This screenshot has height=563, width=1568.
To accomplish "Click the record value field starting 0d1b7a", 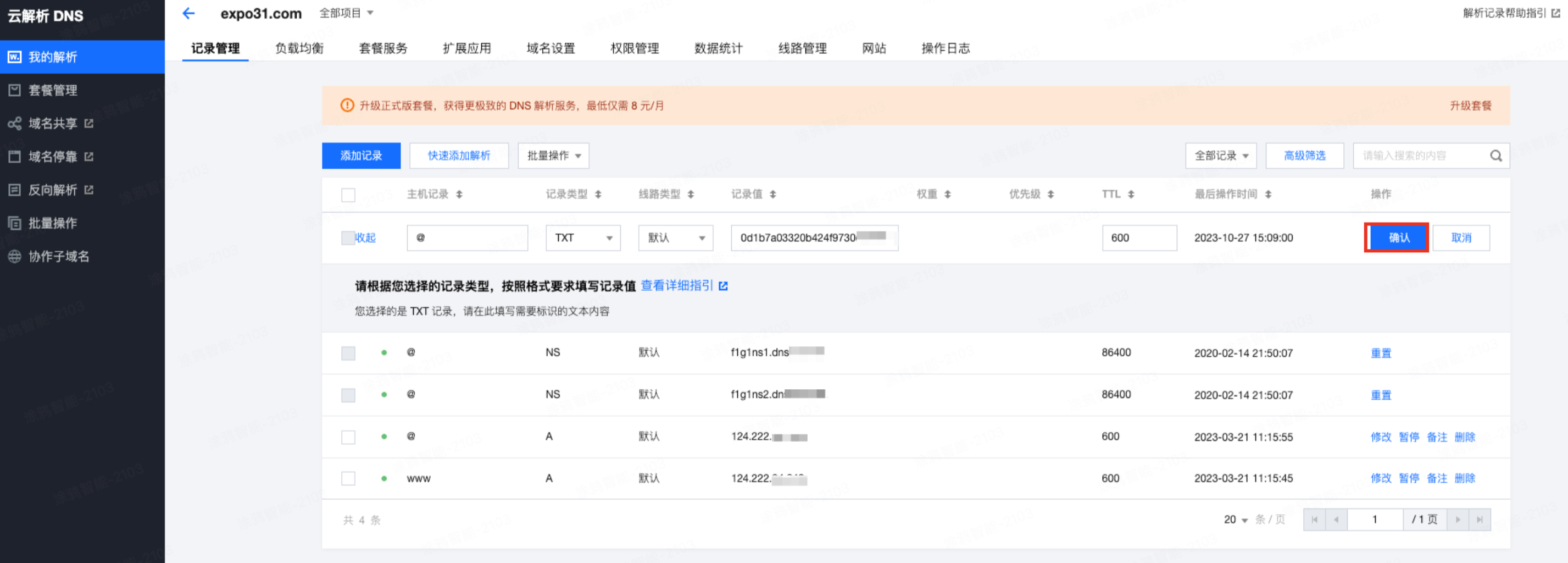I will (814, 238).
